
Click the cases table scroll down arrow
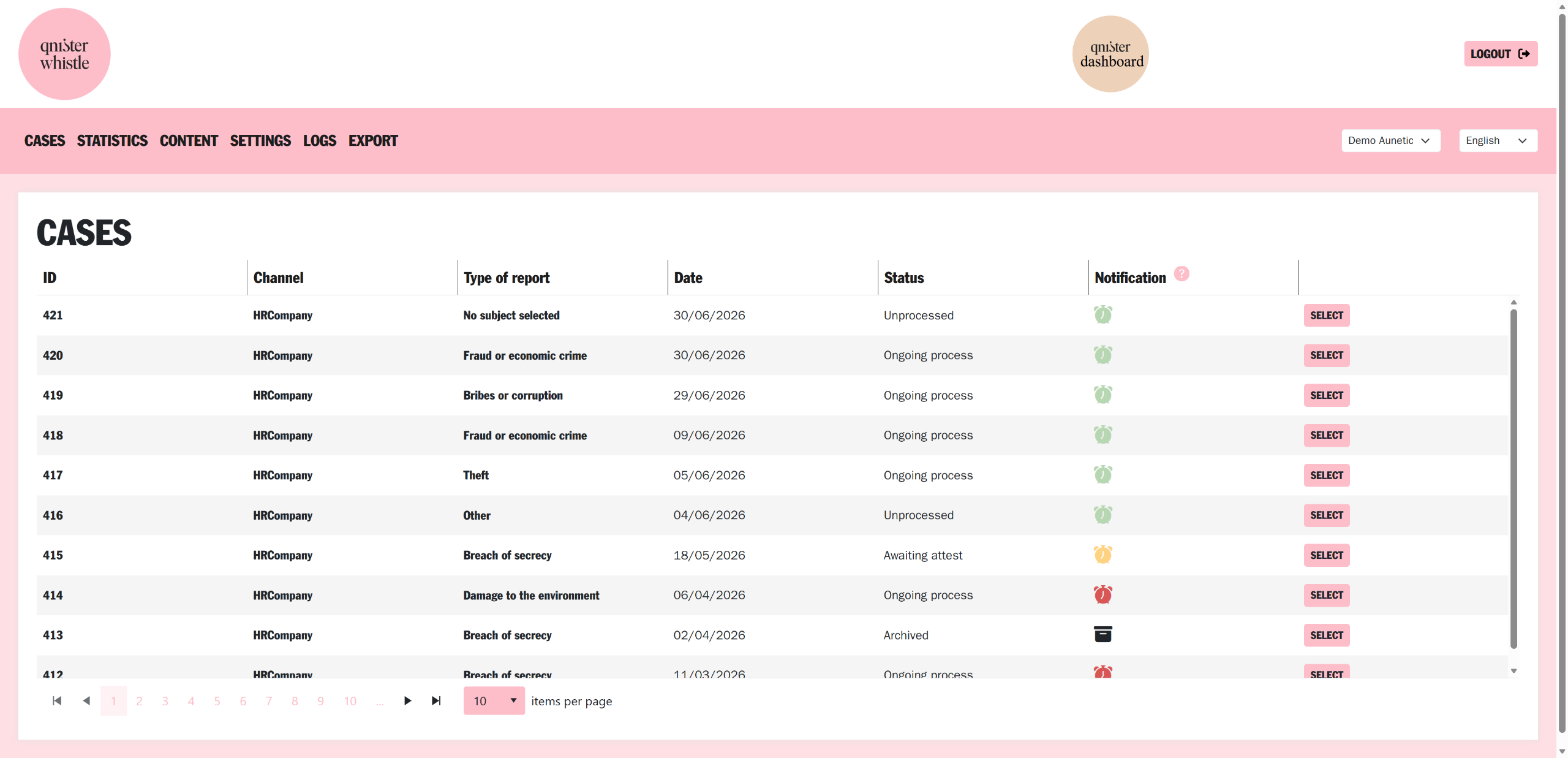1513,670
